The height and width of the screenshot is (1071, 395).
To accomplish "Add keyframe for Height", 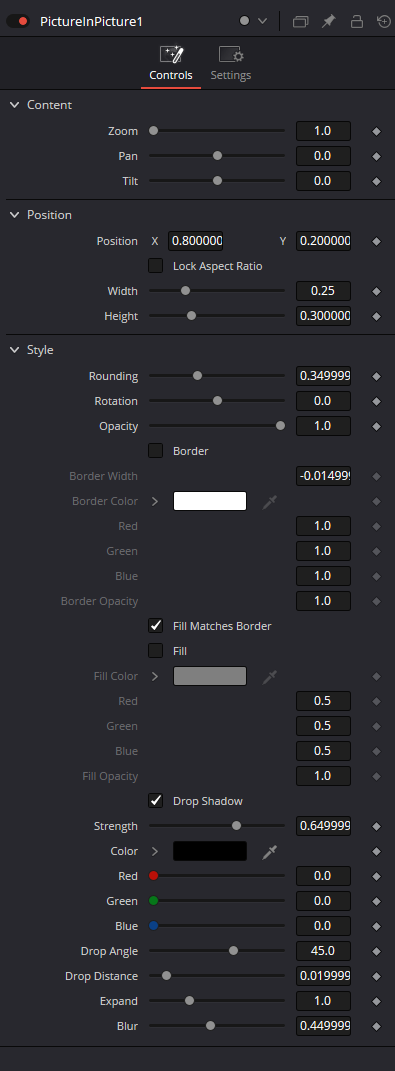I will 376,316.
